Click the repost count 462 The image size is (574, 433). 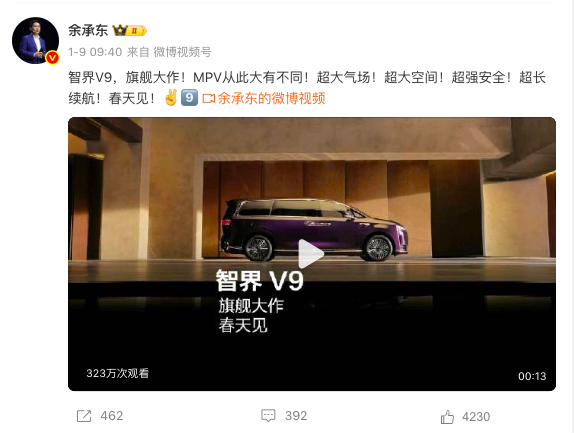112,416
